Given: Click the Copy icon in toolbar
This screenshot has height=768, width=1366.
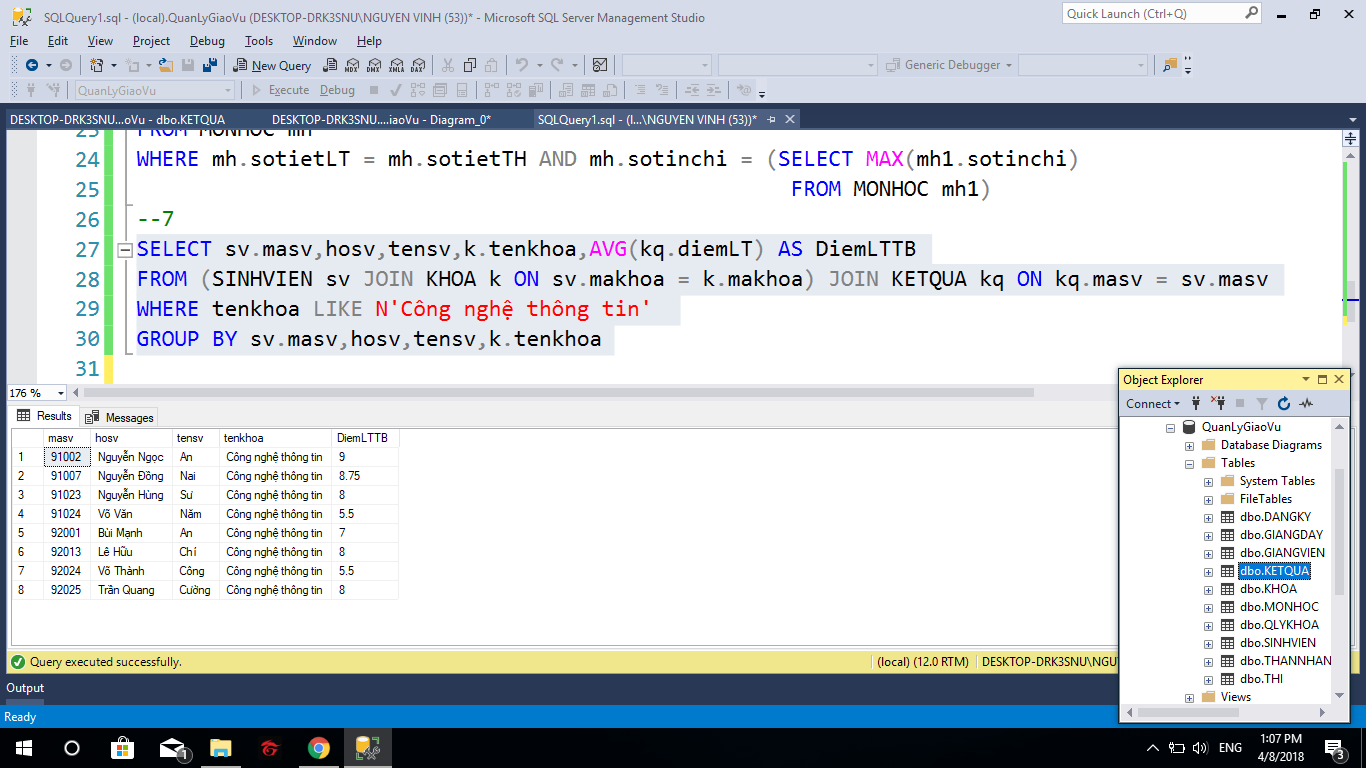Looking at the screenshot, I should pyautogui.click(x=469, y=65).
